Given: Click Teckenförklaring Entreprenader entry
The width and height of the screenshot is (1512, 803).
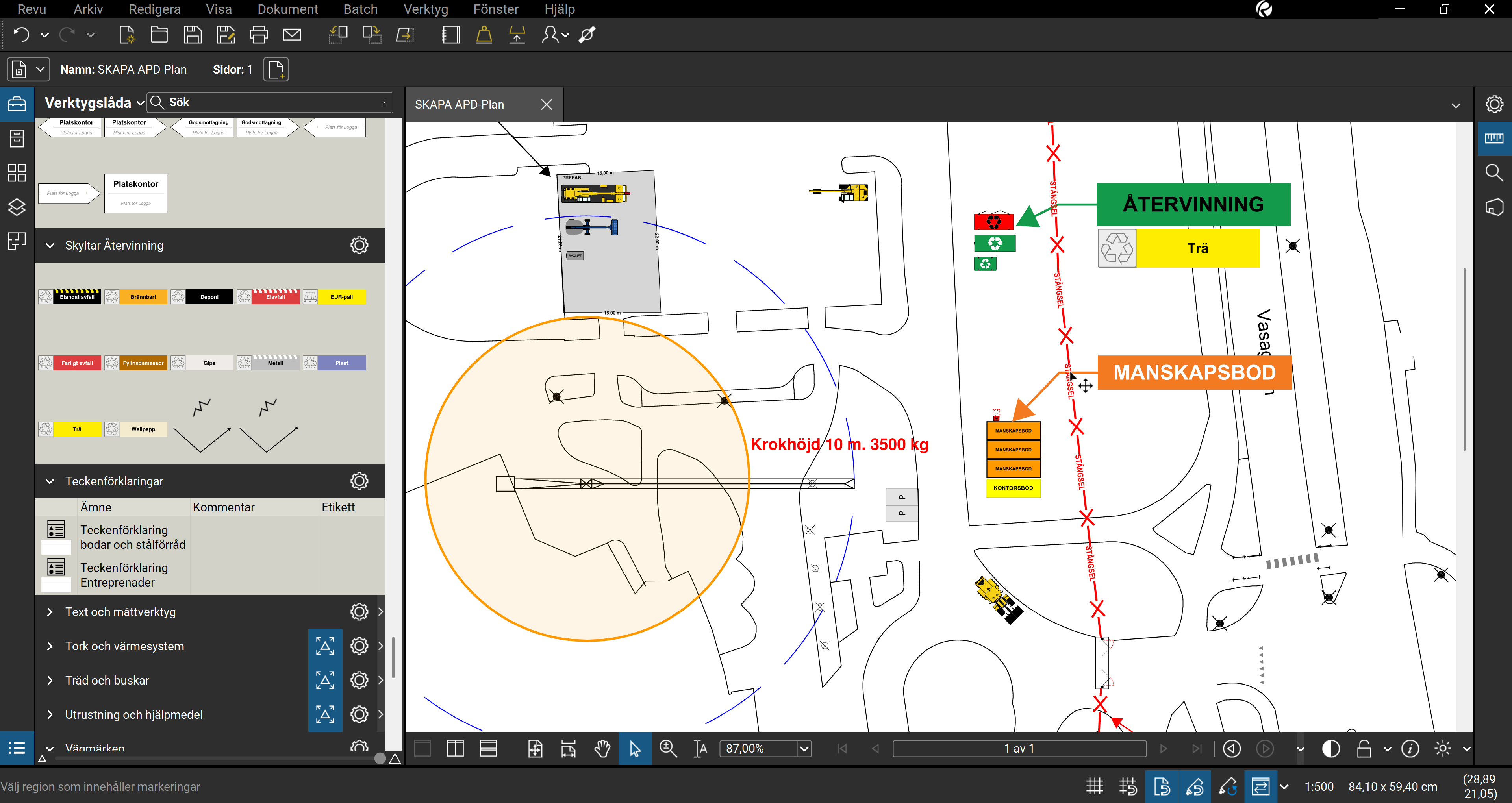Looking at the screenshot, I should (124, 575).
